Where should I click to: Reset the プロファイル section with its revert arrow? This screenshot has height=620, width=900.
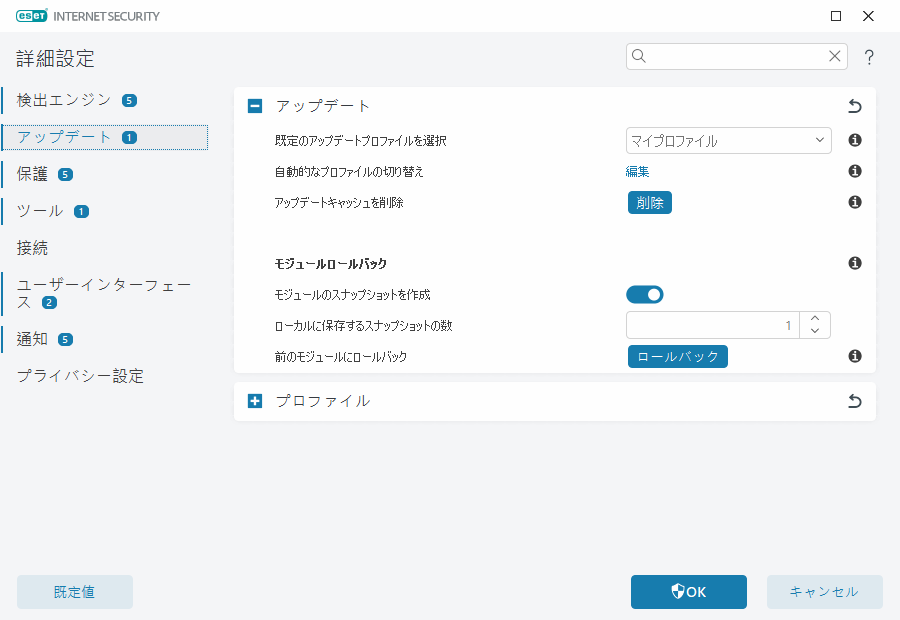[854, 400]
